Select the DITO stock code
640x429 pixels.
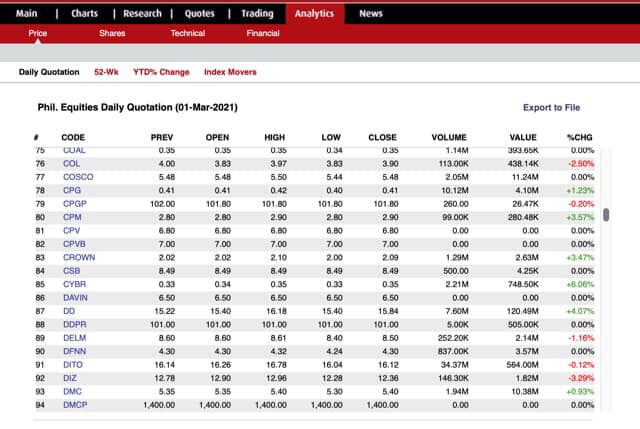[73, 365]
